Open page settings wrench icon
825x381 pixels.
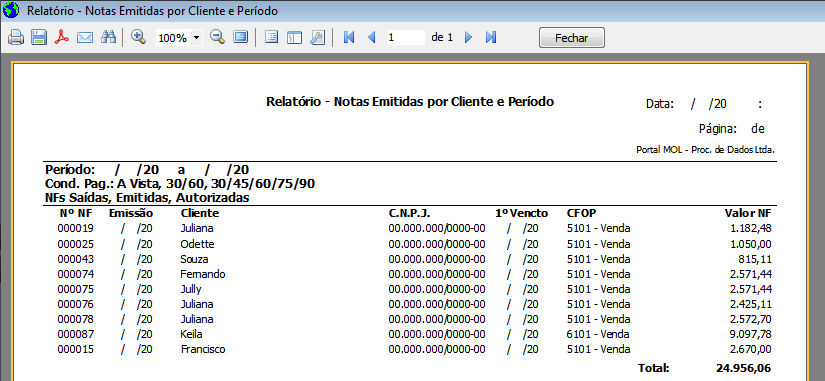point(317,37)
